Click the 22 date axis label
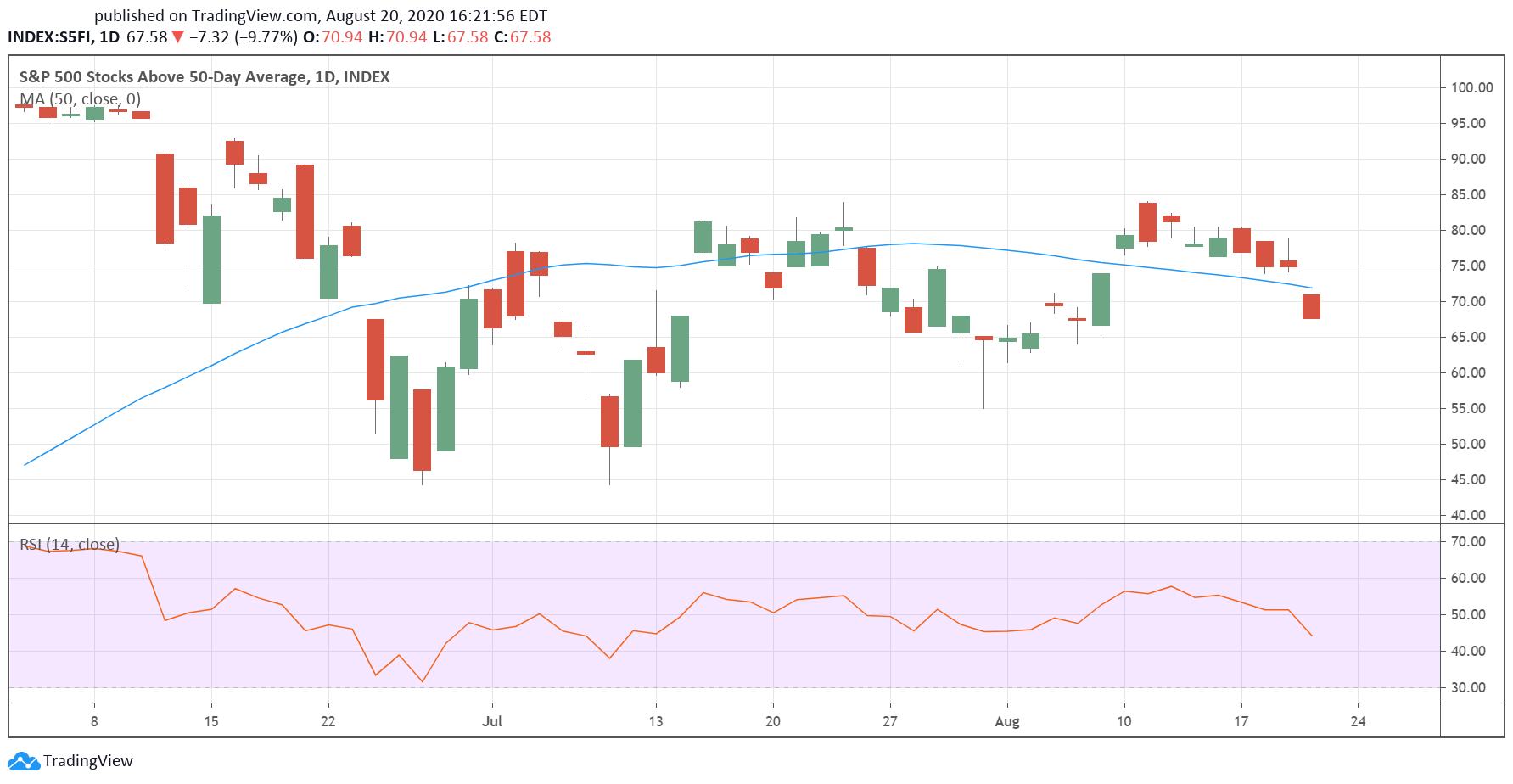This screenshot has height=784, width=1513. click(x=328, y=721)
